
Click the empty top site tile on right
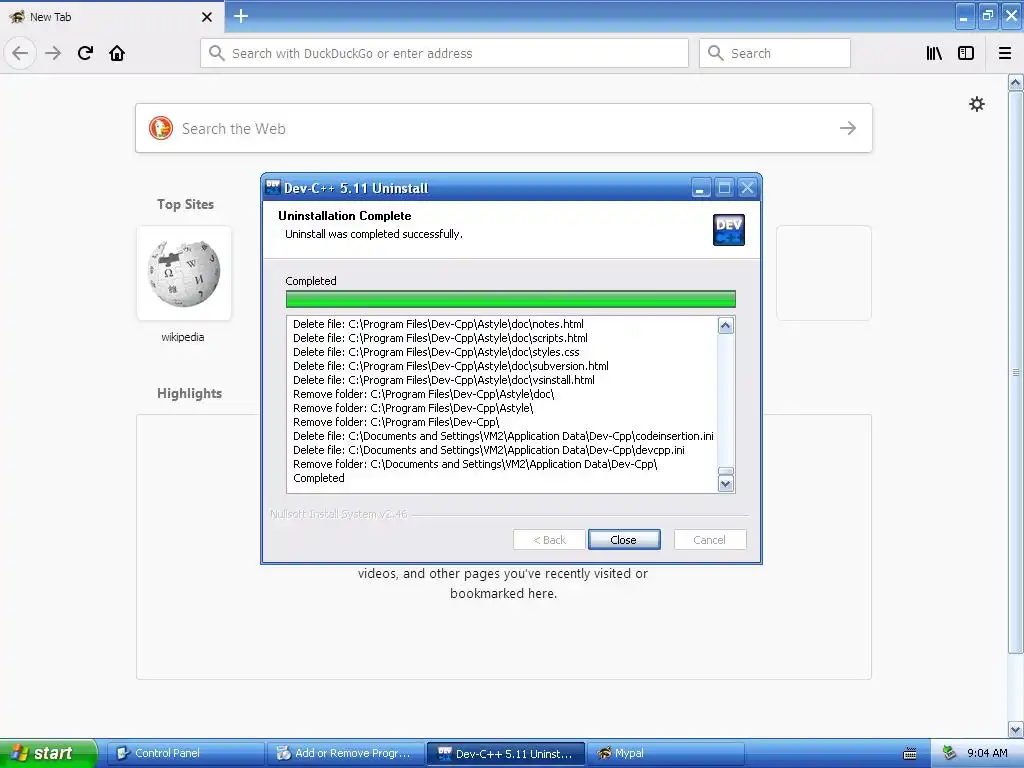[824, 273]
